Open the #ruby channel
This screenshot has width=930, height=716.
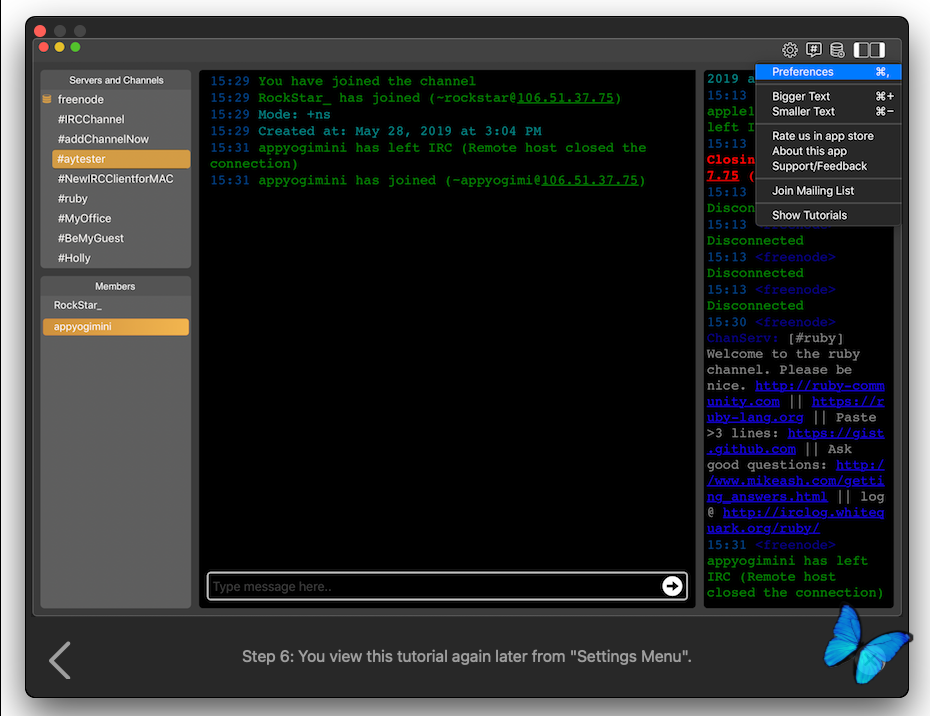coord(72,199)
